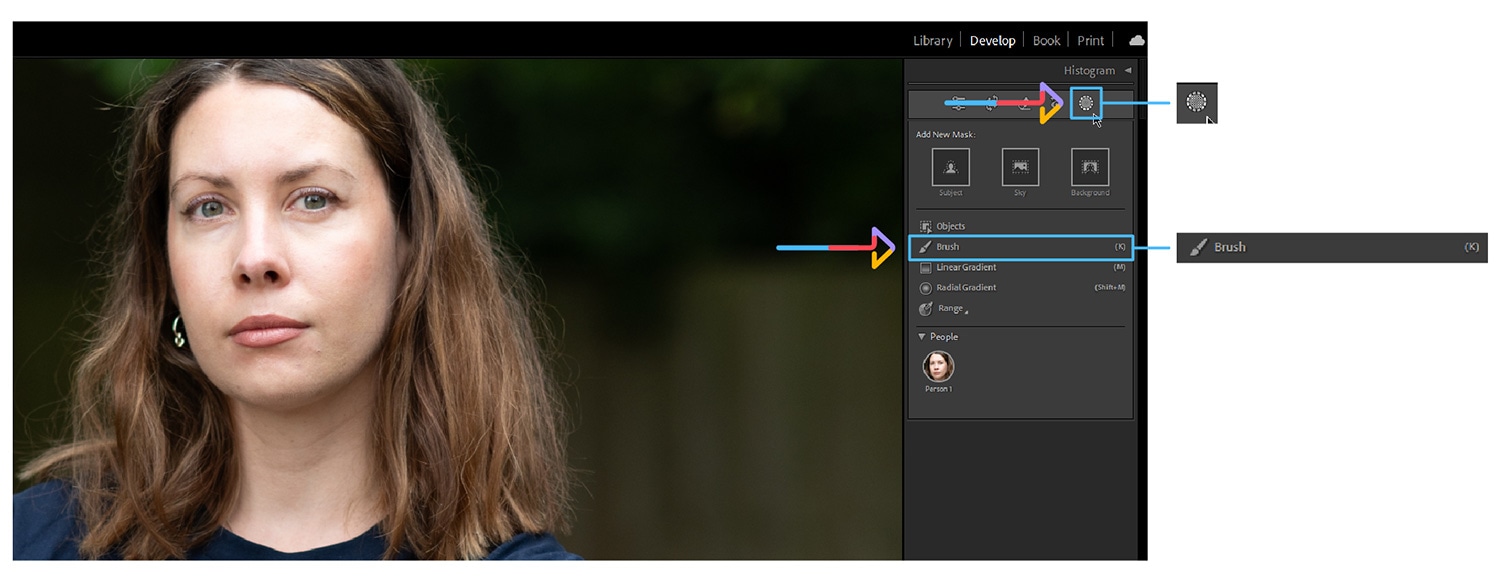Switch to the Library module

click(x=932, y=41)
